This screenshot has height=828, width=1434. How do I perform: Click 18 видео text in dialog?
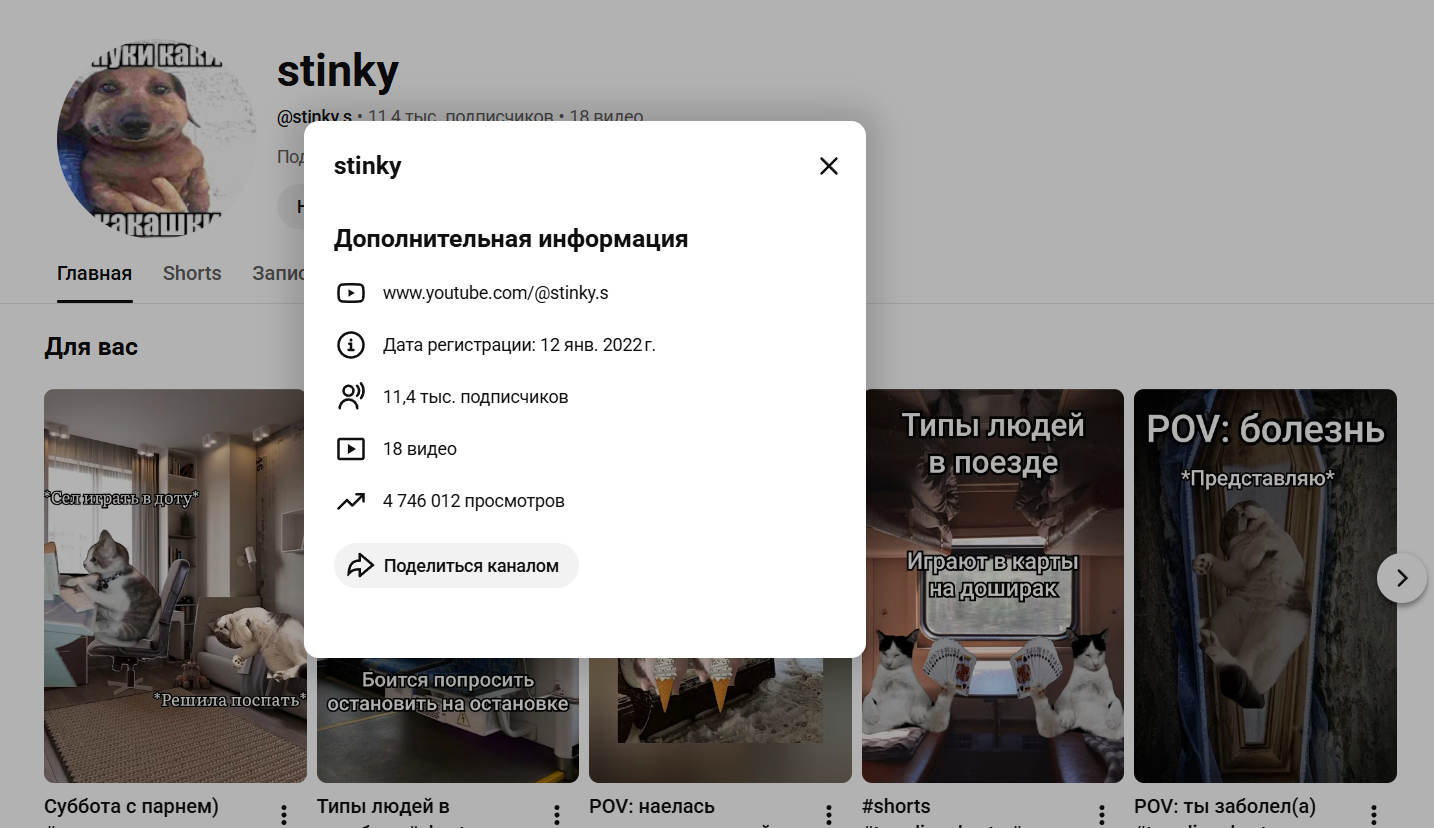click(420, 449)
